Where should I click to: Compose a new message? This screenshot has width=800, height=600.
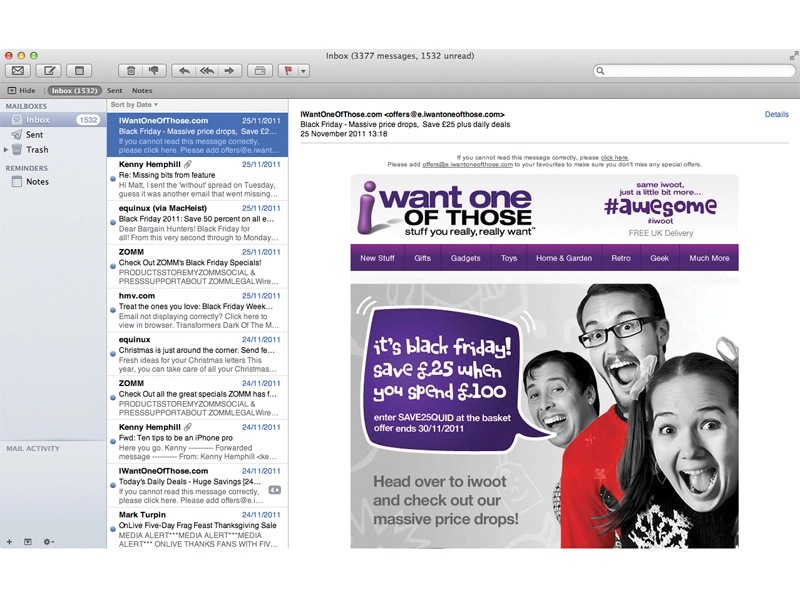coord(49,71)
